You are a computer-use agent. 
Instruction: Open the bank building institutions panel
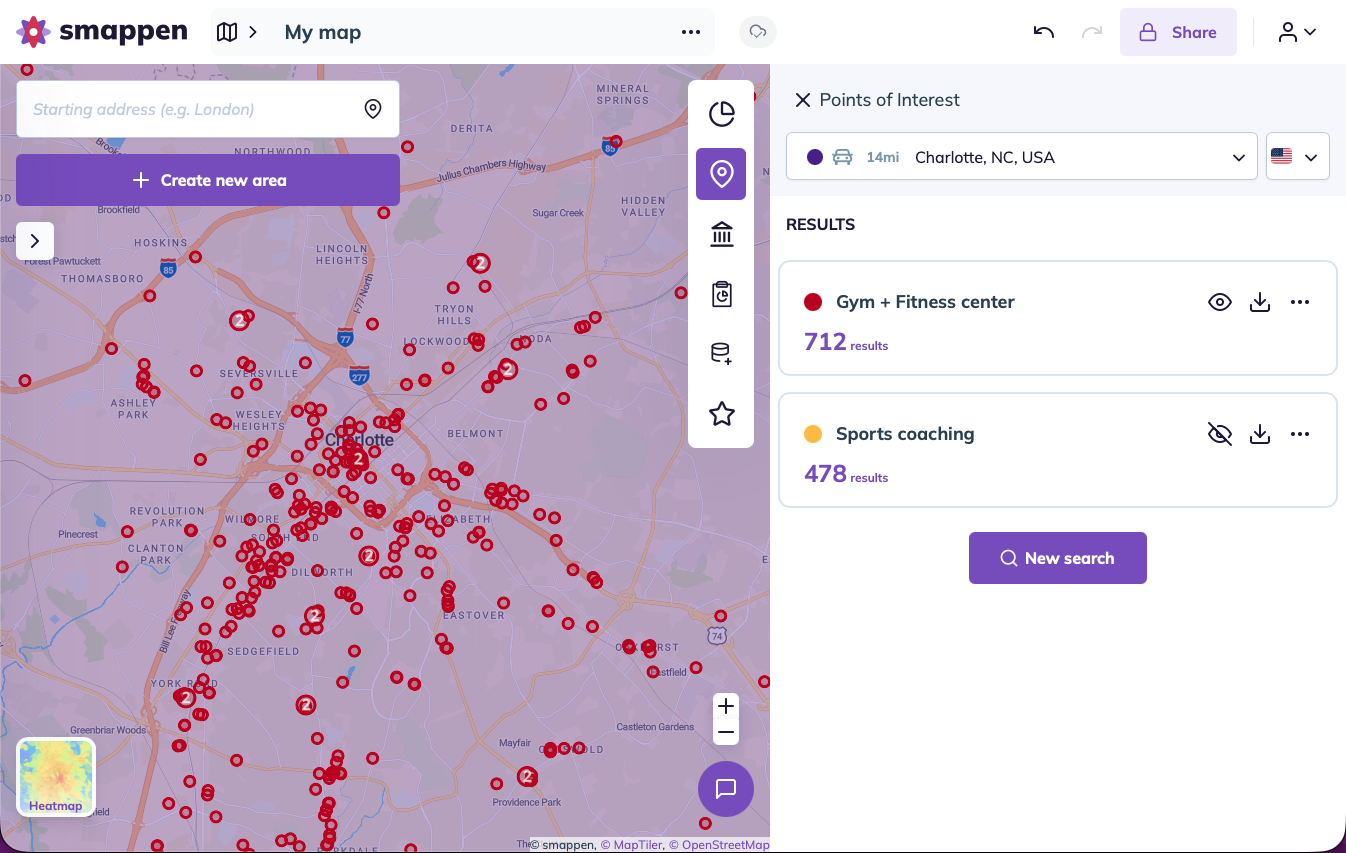click(x=722, y=235)
